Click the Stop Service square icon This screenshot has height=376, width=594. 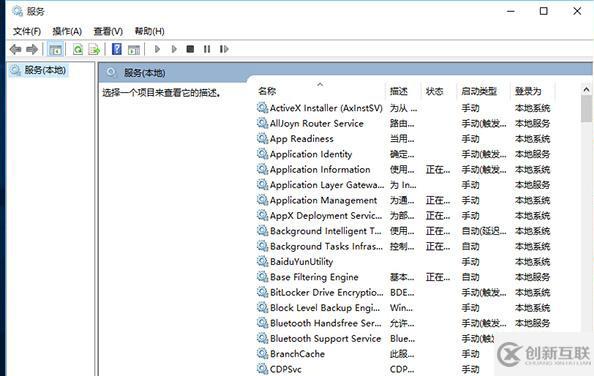pyautogui.click(x=190, y=49)
